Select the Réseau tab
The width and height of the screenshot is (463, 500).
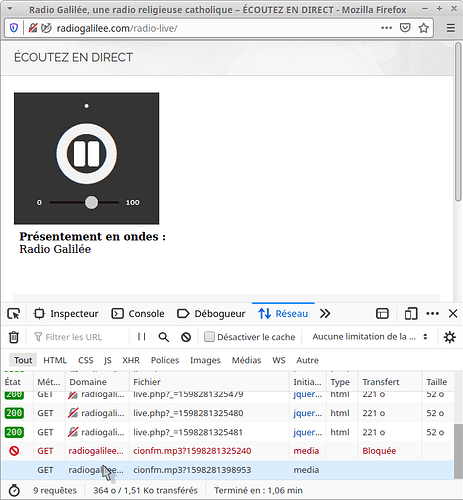(x=283, y=314)
